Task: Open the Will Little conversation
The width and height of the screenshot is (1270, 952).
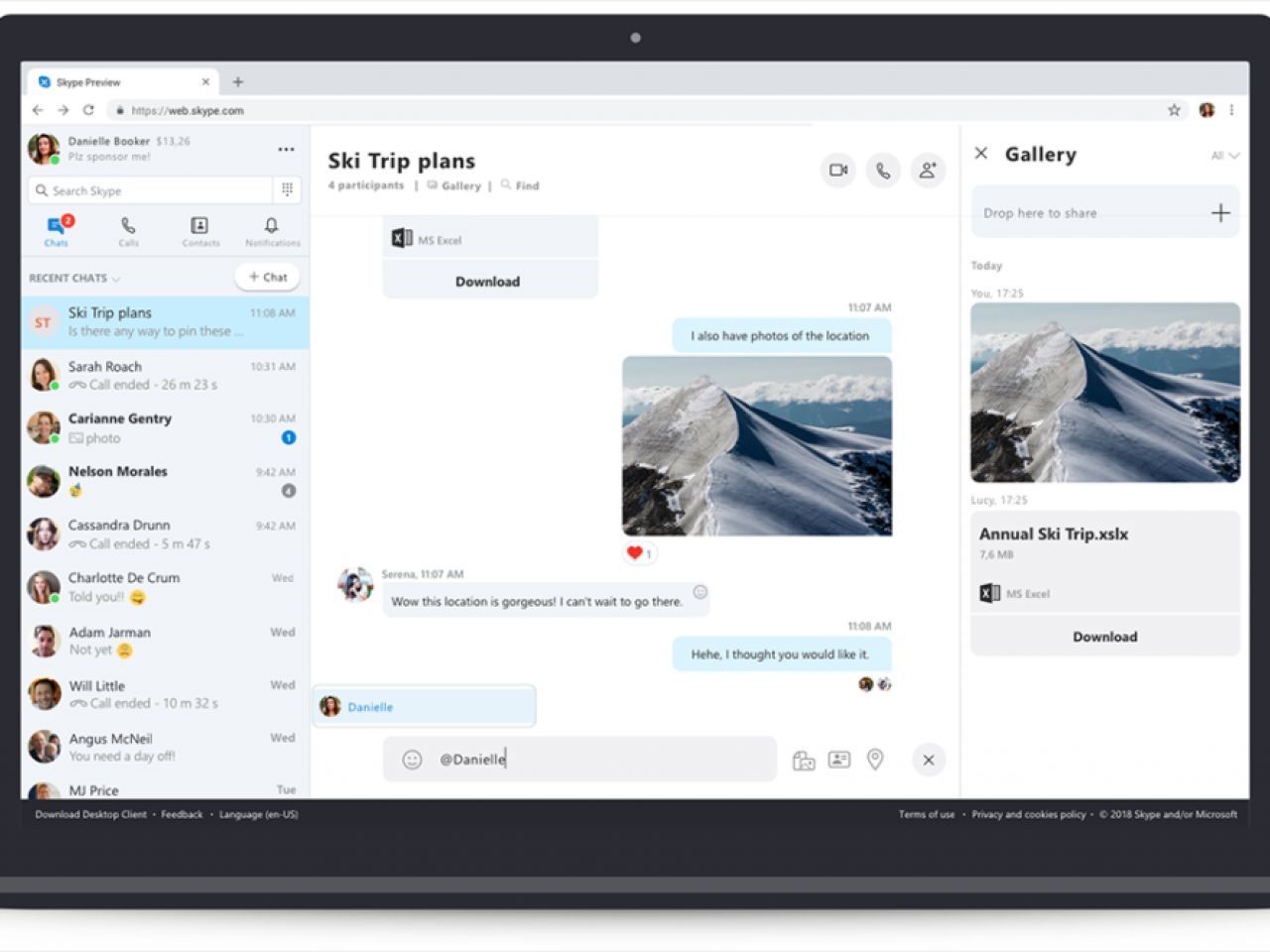Action: [x=165, y=694]
